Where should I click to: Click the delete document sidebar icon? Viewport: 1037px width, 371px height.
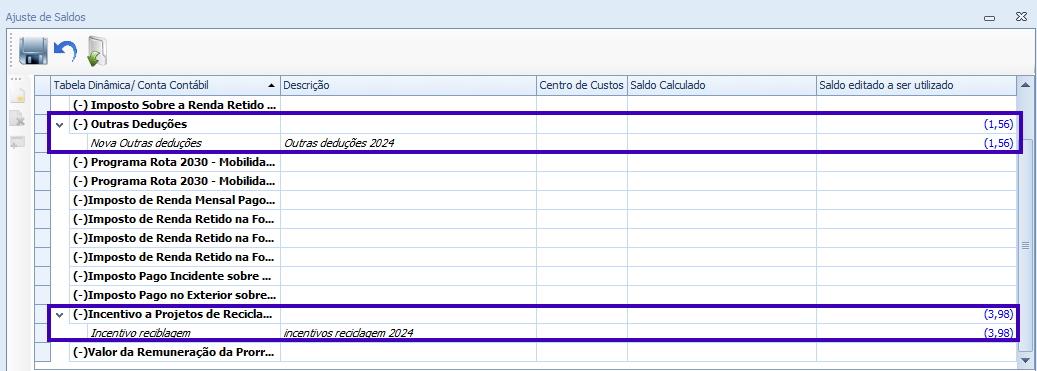[18, 119]
